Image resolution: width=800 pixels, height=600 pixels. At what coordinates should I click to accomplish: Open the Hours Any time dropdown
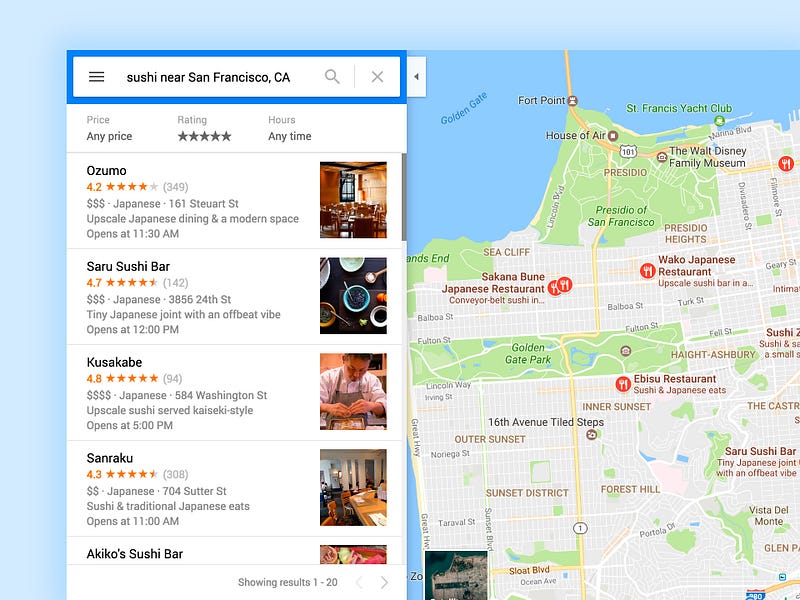[x=290, y=129]
